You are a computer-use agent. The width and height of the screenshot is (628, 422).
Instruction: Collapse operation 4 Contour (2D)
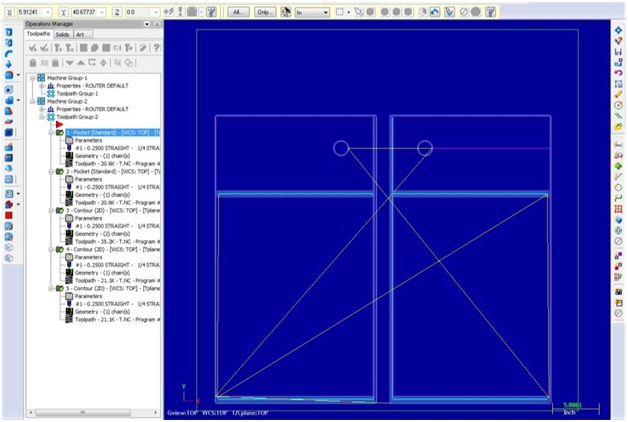click(51, 249)
